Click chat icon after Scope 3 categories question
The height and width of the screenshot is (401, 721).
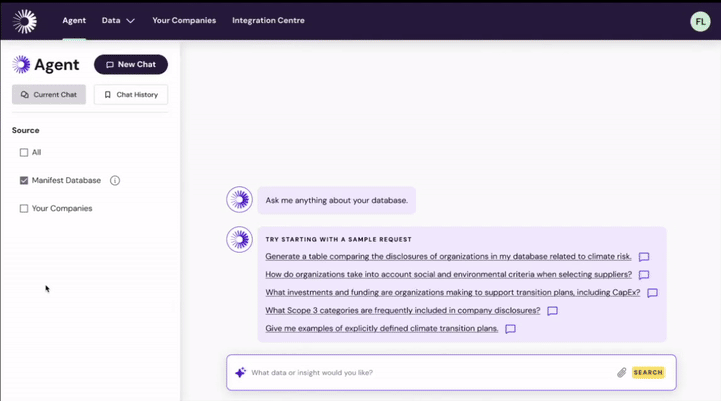552,311
